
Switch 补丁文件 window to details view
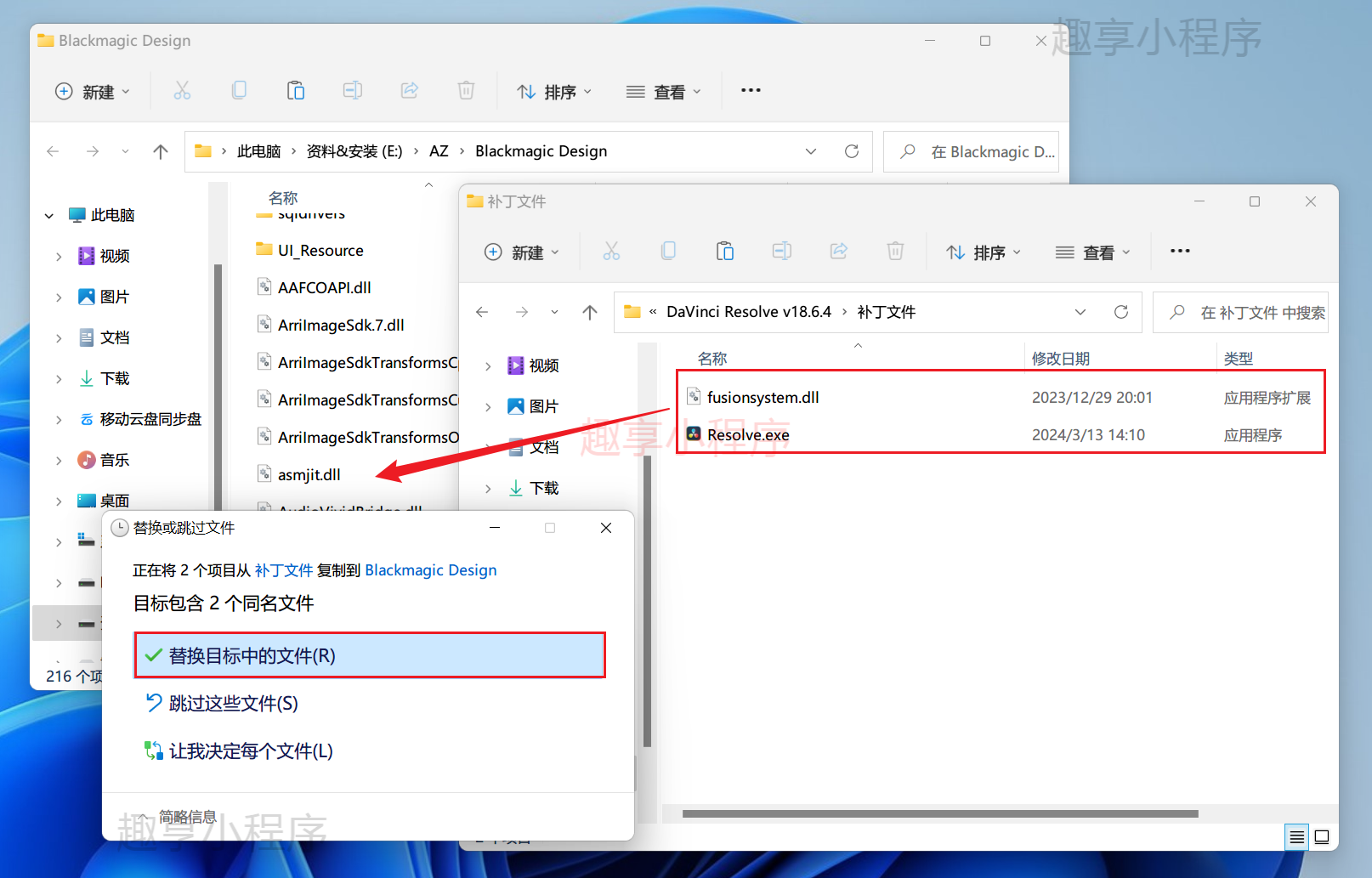click(1297, 837)
